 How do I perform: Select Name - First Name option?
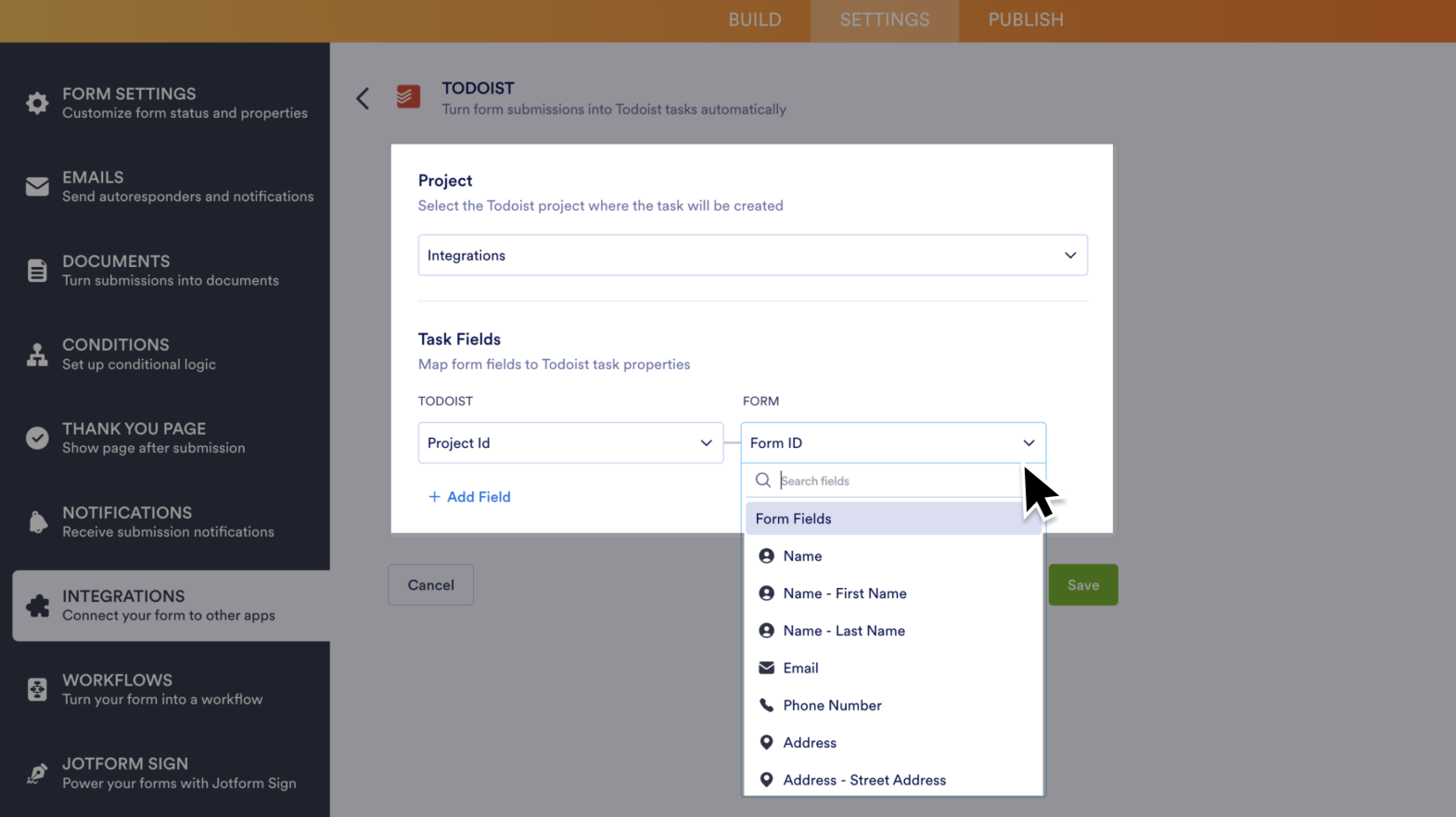coord(893,593)
